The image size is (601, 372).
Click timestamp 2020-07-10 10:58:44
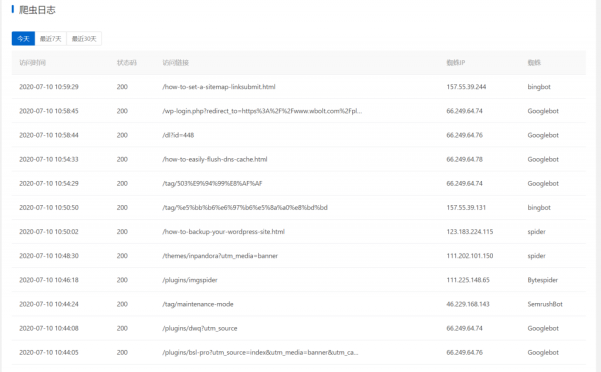(x=49, y=135)
